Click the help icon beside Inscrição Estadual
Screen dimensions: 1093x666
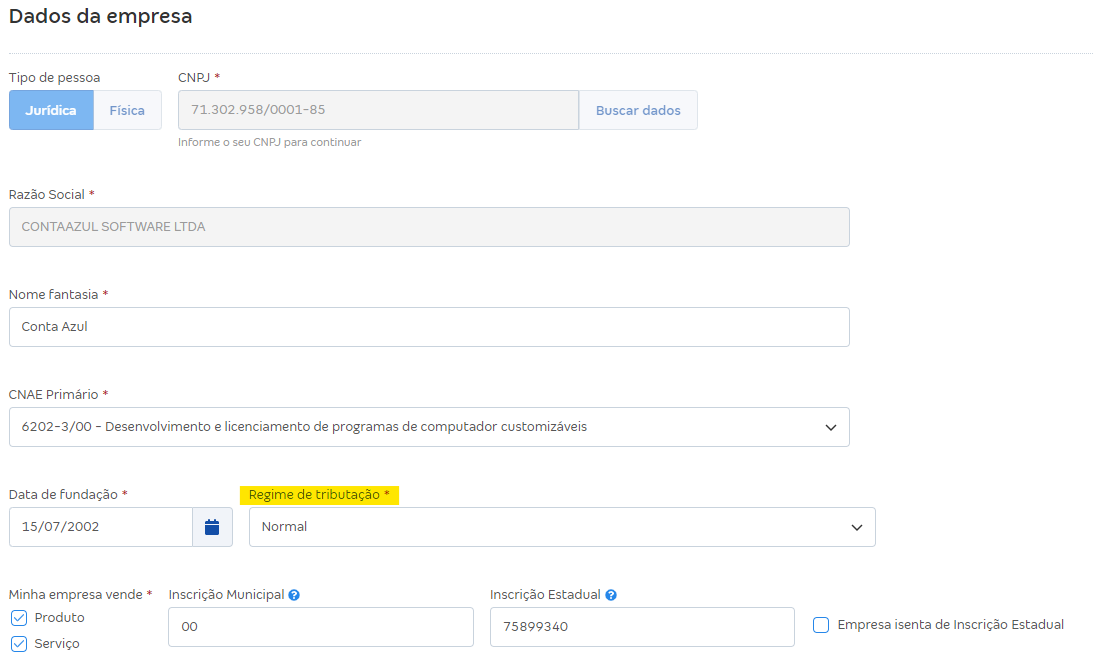[x=611, y=595]
